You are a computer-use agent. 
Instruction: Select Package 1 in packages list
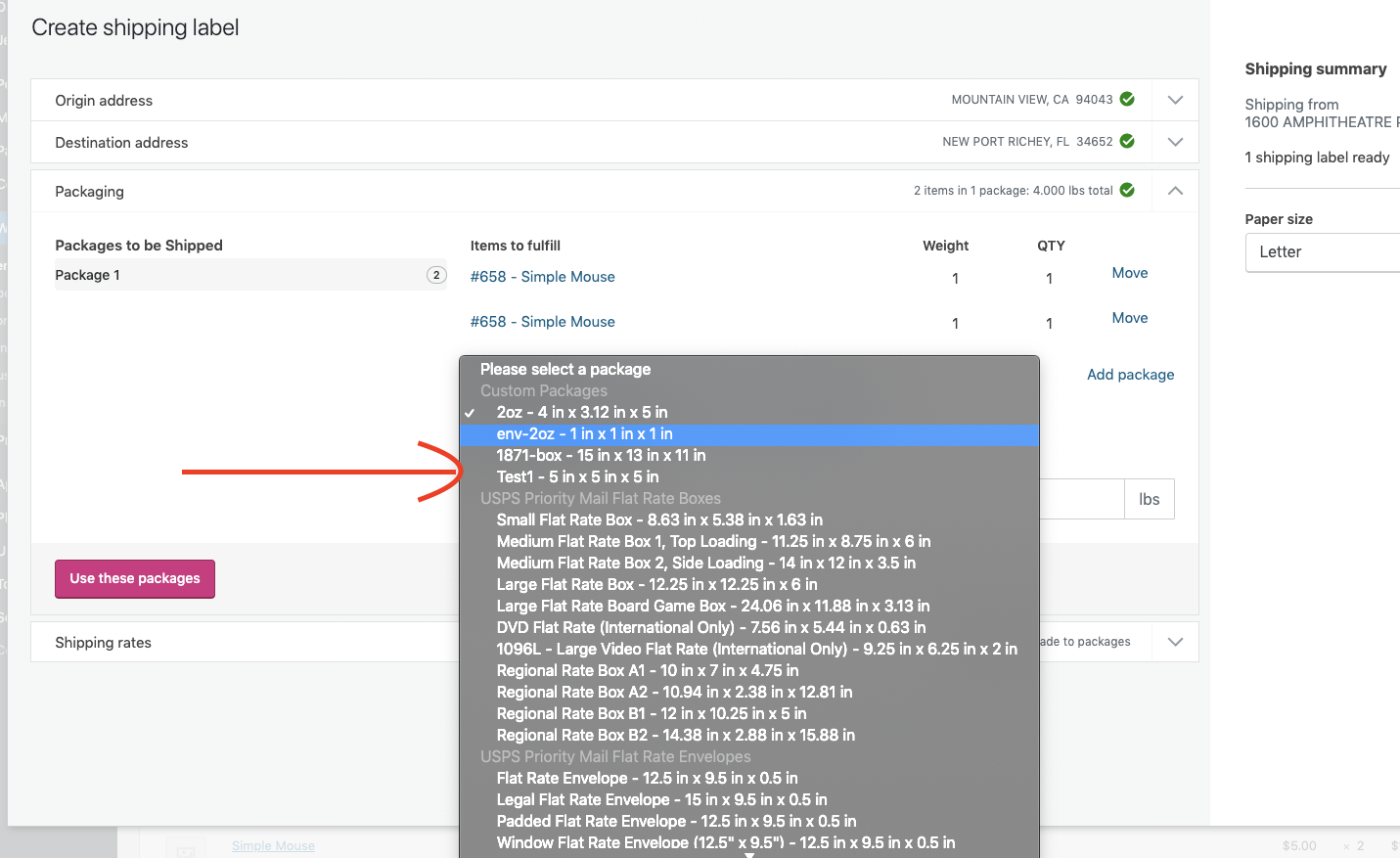click(250, 275)
